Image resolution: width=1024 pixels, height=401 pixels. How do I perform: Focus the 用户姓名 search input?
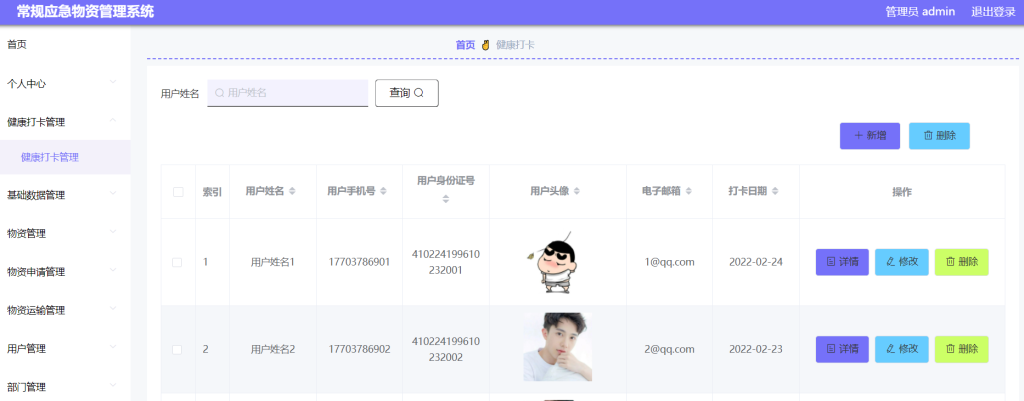tap(288, 93)
